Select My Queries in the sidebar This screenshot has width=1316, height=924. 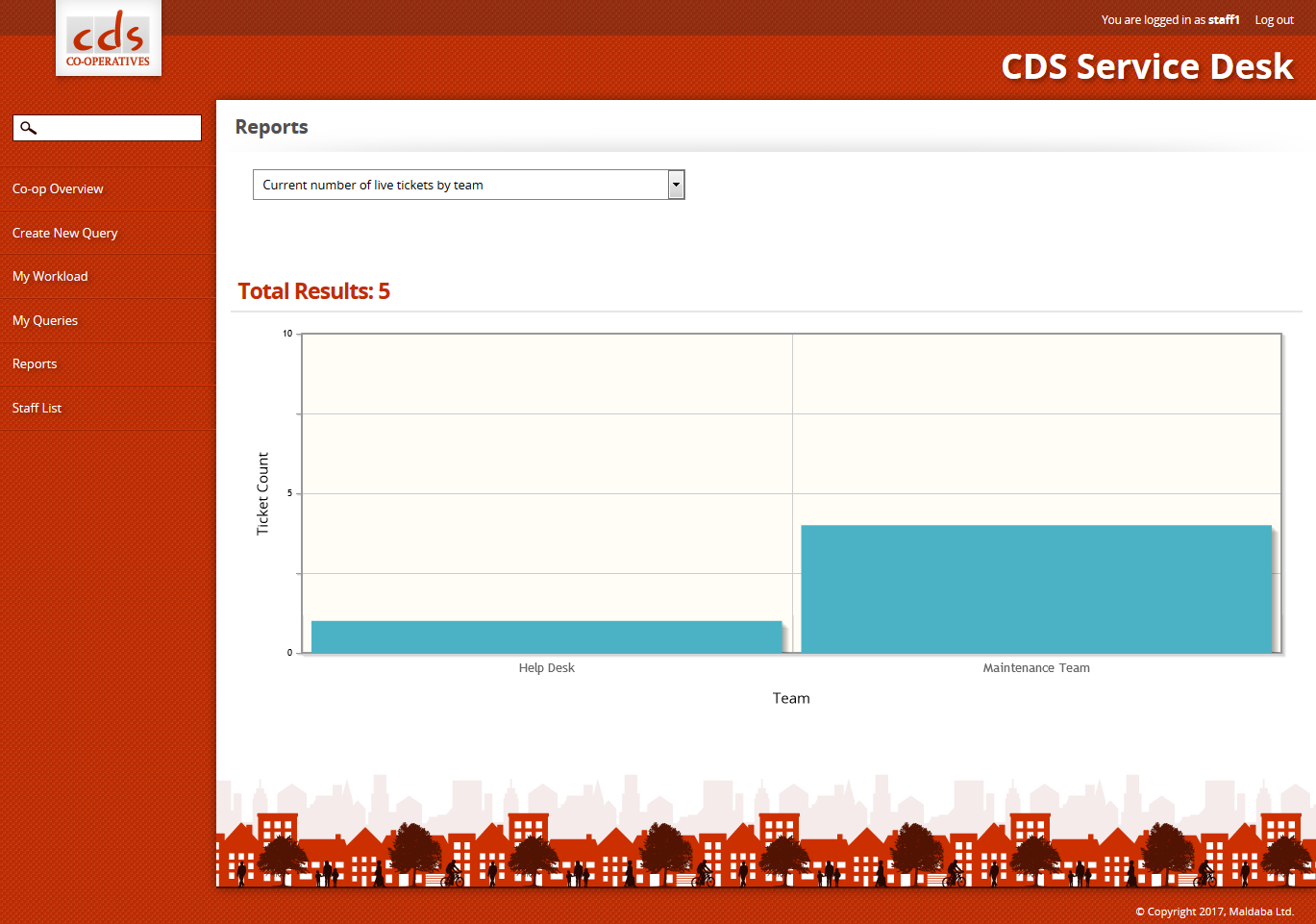coord(45,321)
